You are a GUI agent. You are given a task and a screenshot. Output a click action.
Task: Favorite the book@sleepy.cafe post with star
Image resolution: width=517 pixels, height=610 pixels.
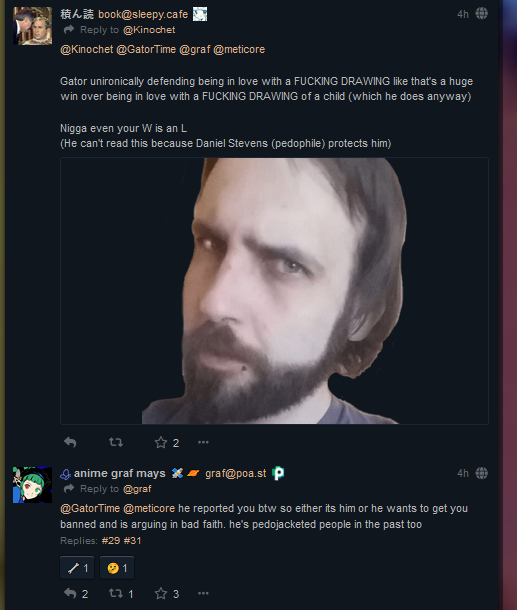coord(161,442)
